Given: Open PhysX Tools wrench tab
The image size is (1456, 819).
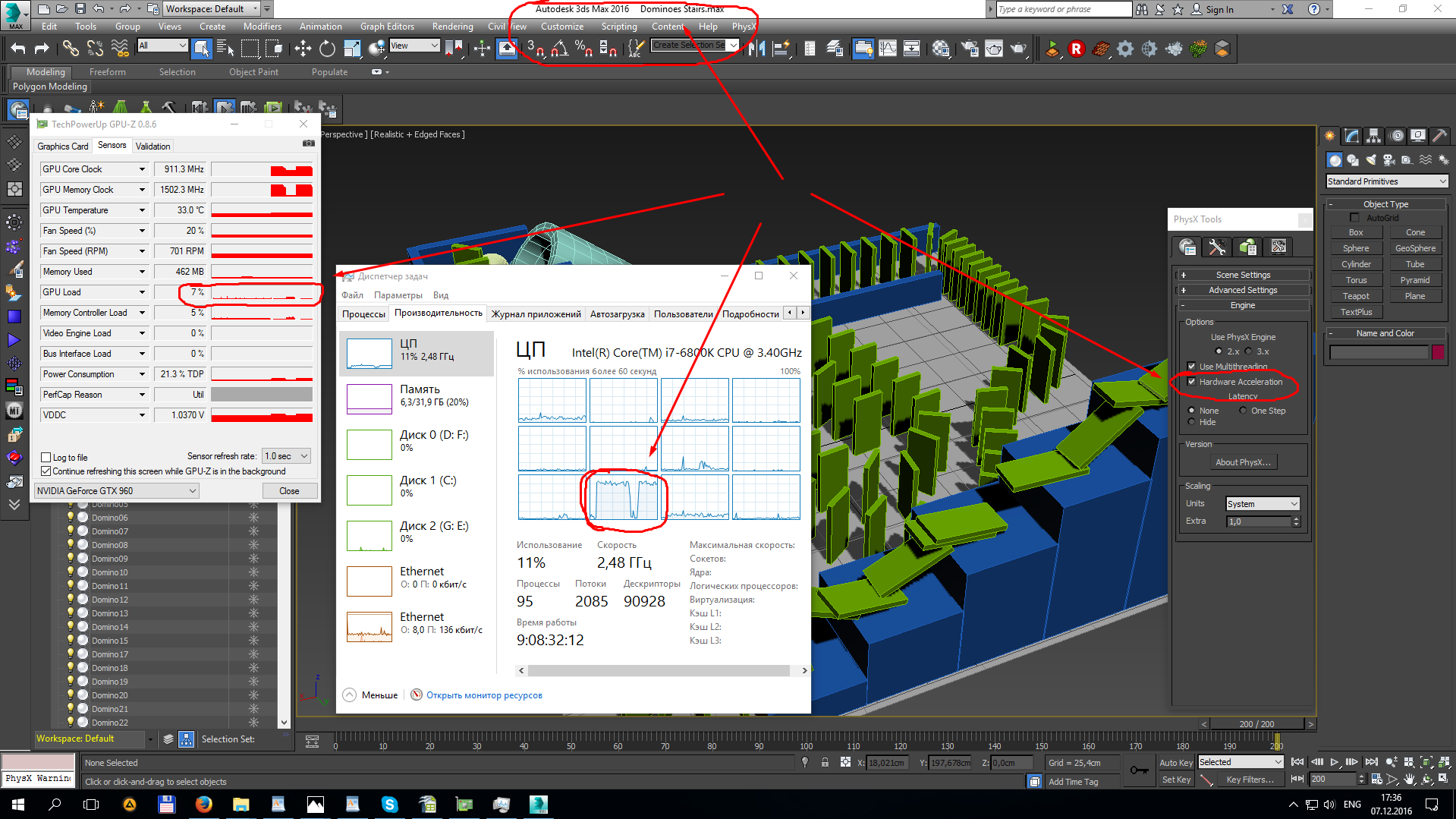Looking at the screenshot, I should click(1217, 247).
